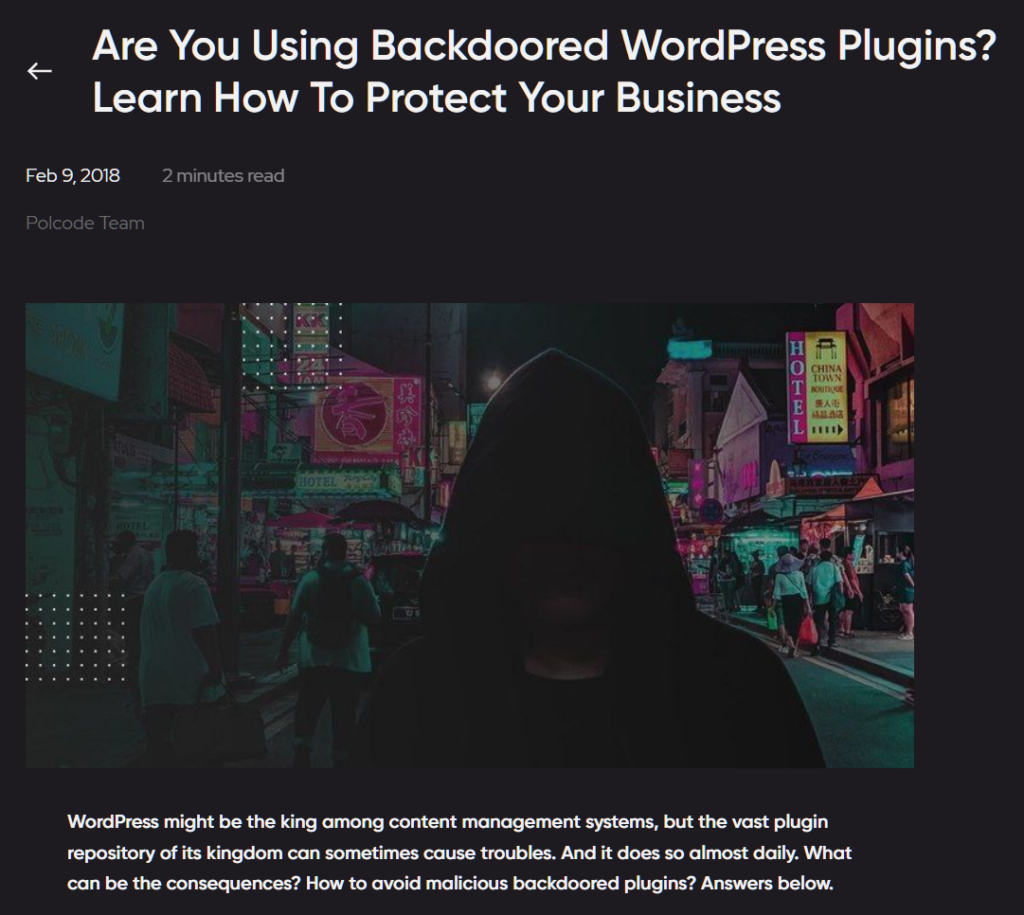Click the headline line 'Are You Using Backdoored WordPress Plugins?'
Viewport: 1024px width, 915px height.
click(x=544, y=46)
